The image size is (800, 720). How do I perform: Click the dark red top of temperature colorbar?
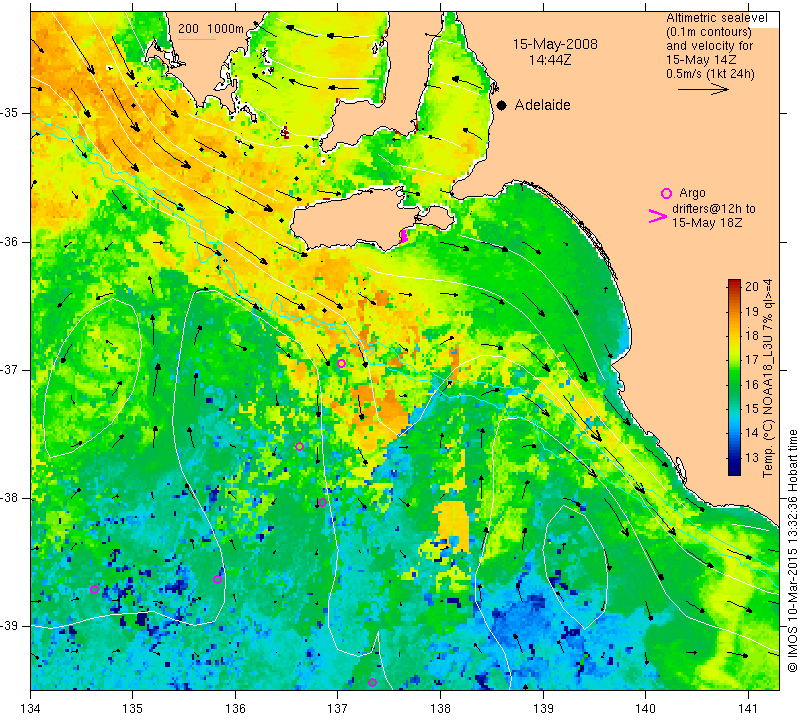pos(734,284)
